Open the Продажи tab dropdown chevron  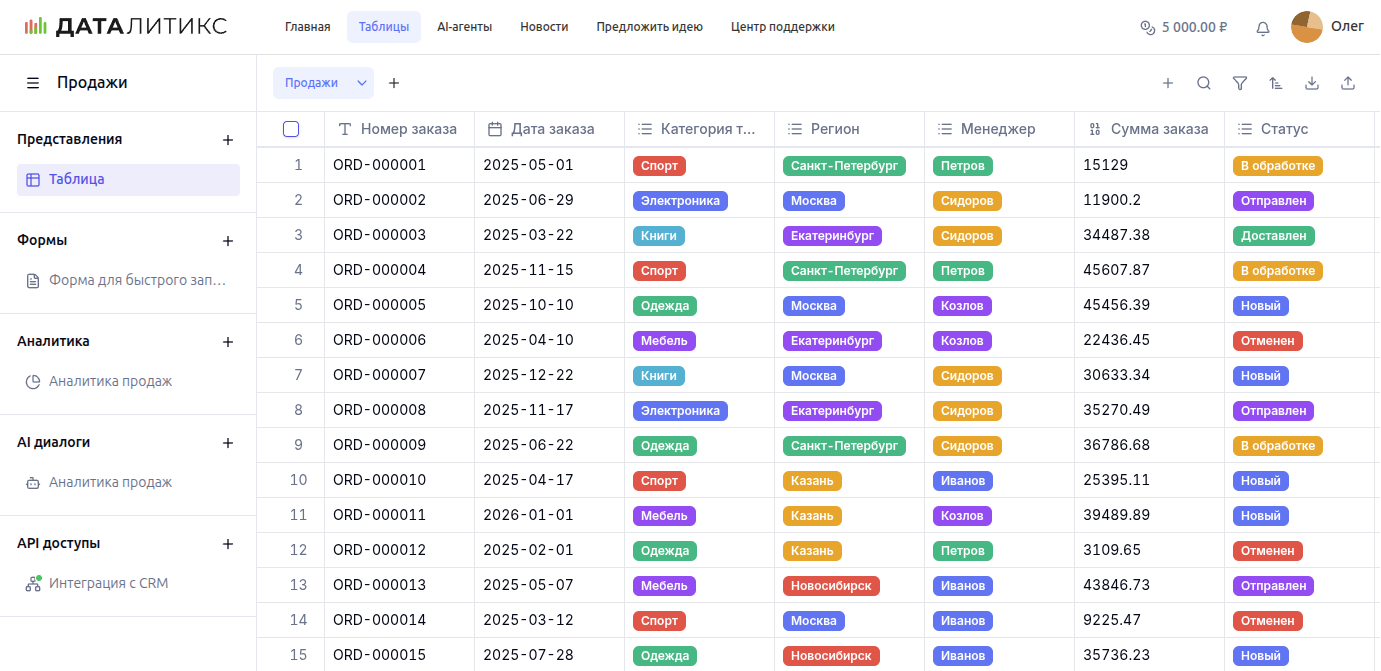362,83
